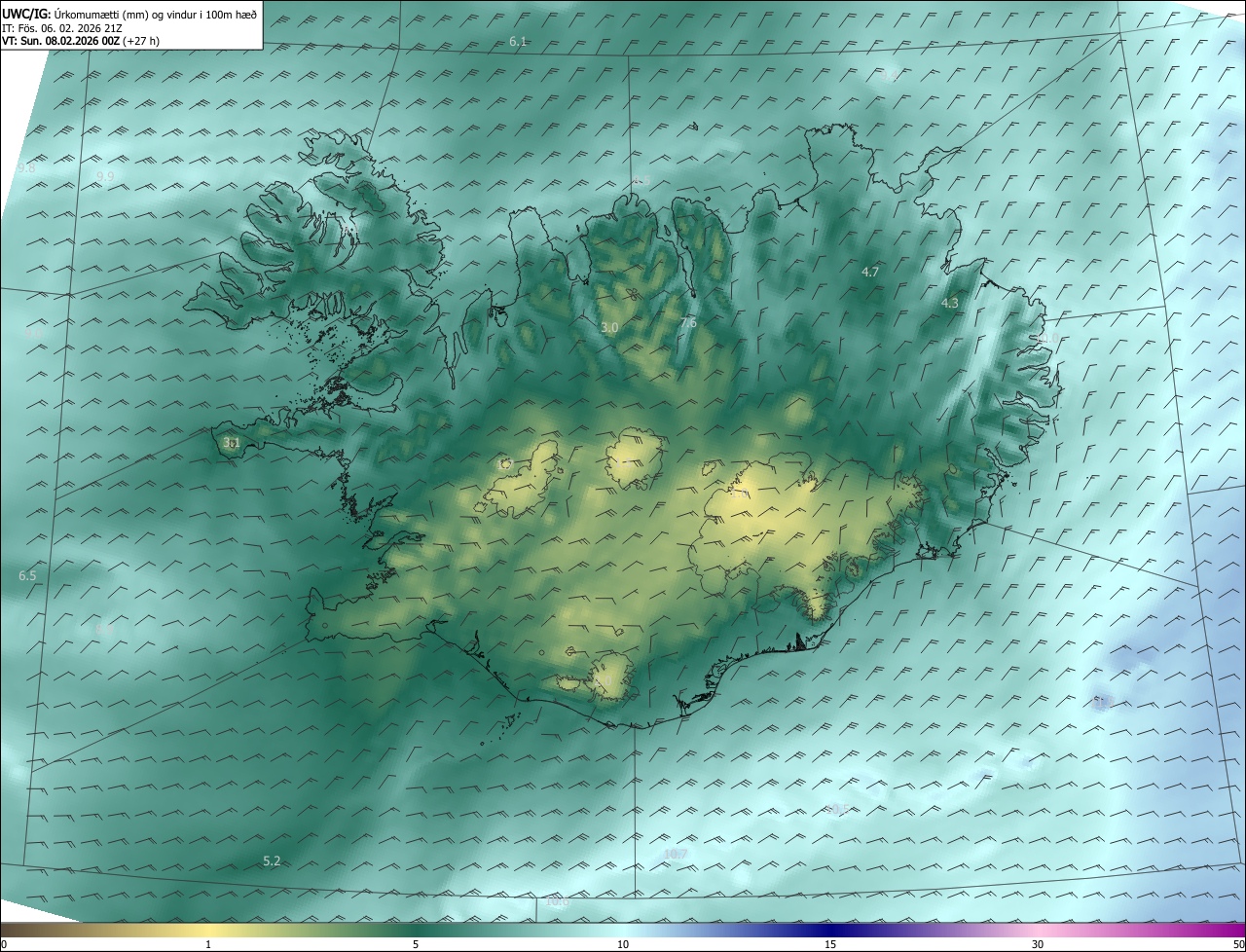The width and height of the screenshot is (1246, 952).
Task: Click the map value 3.1 on the western peninsula
Action: click(x=231, y=443)
